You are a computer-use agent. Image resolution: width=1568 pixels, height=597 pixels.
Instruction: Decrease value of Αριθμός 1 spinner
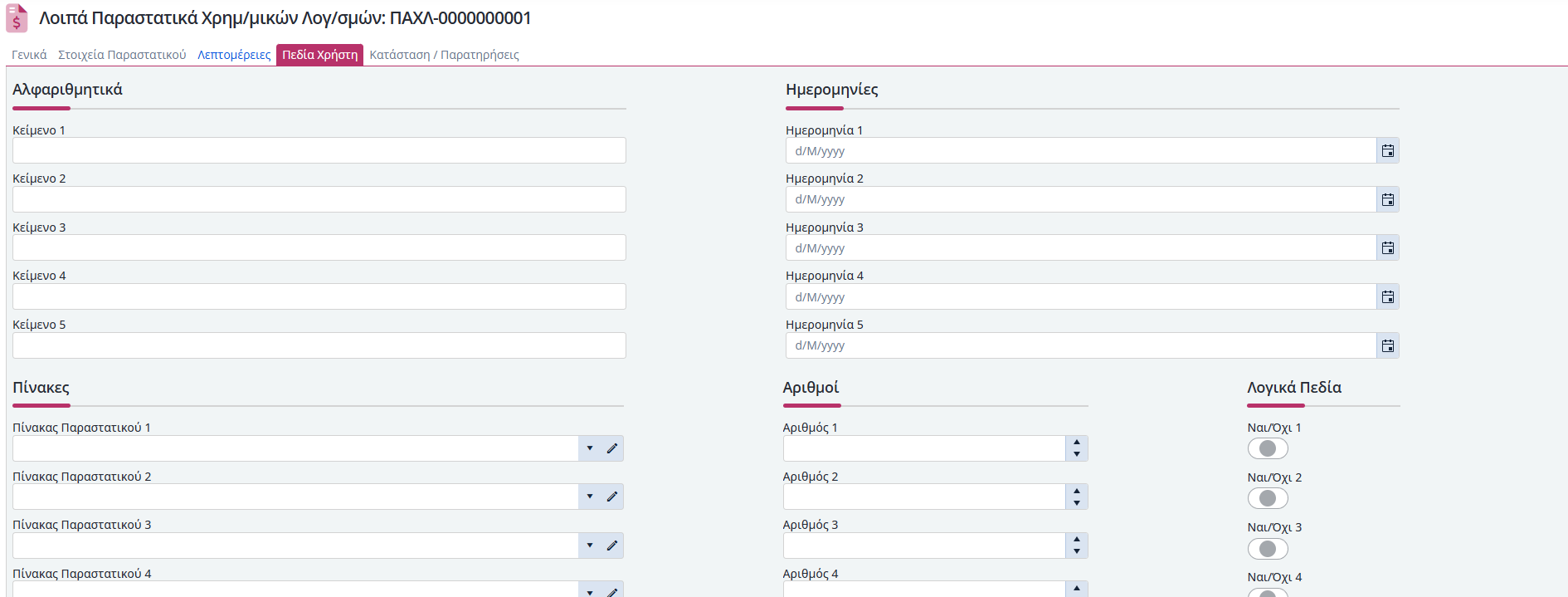(x=1077, y=454)
